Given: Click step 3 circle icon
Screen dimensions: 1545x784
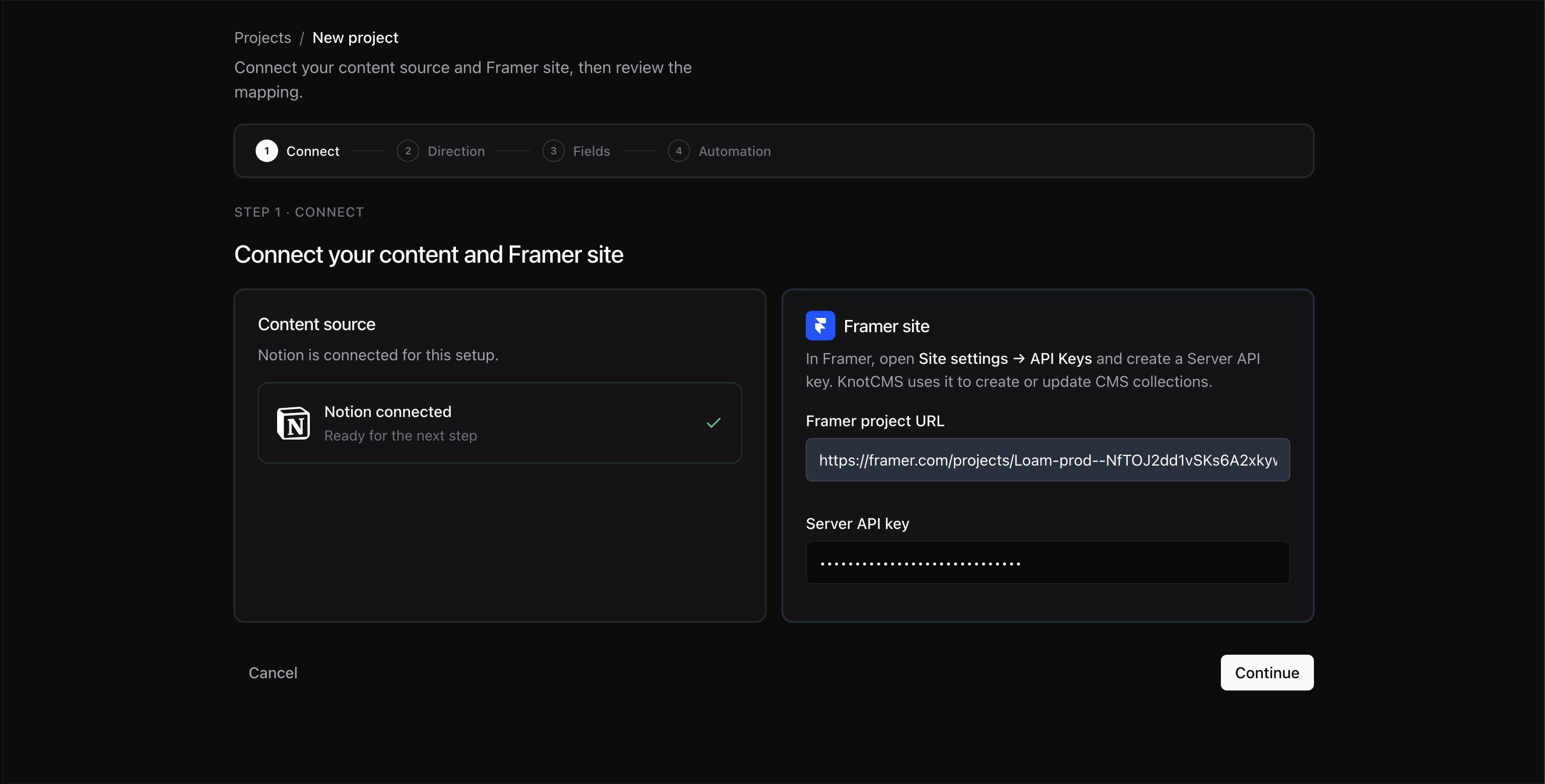Looking at the screenshot, I should 554,151.
